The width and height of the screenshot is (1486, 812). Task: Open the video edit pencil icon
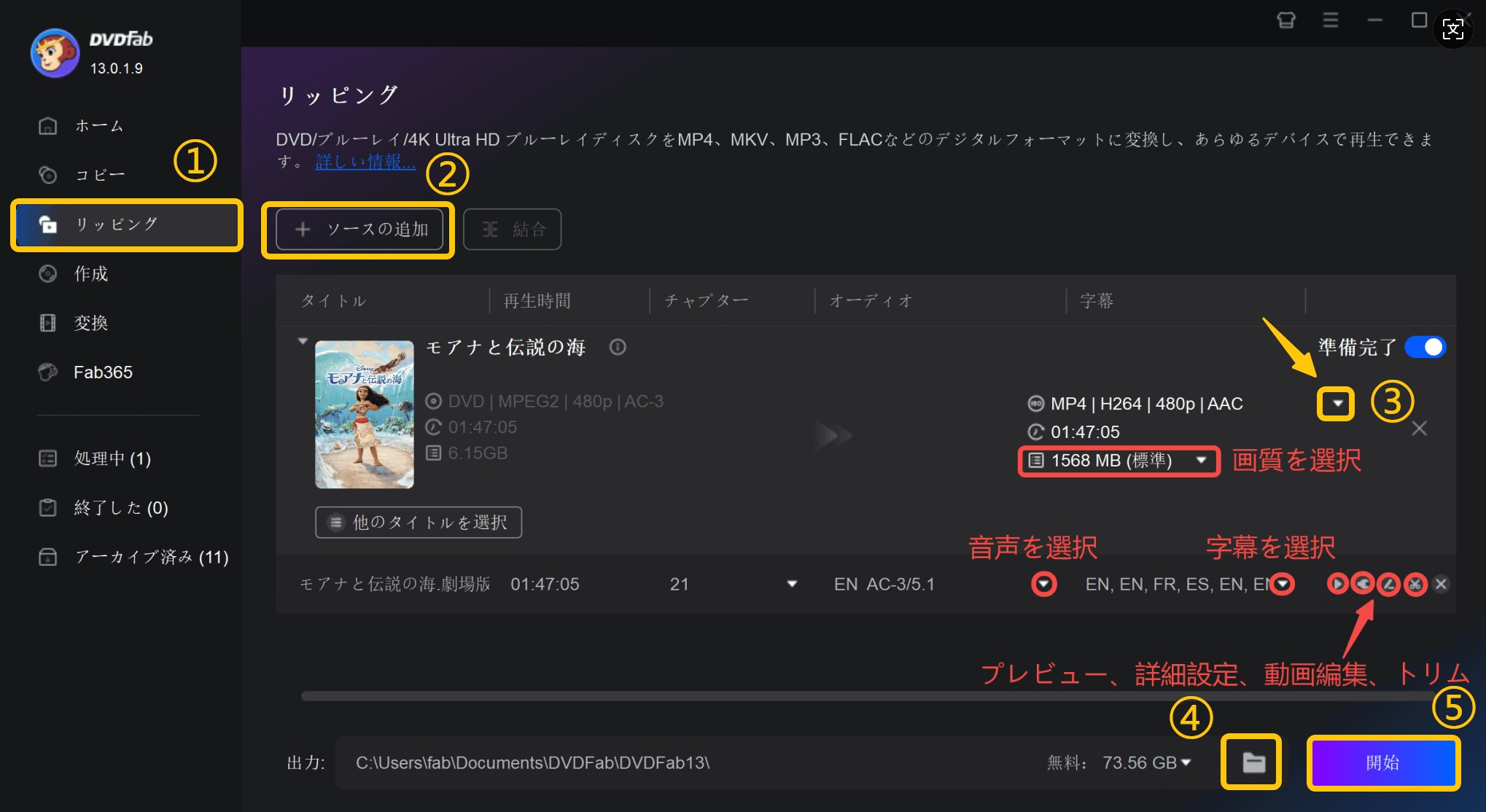tap(1389, 584)
